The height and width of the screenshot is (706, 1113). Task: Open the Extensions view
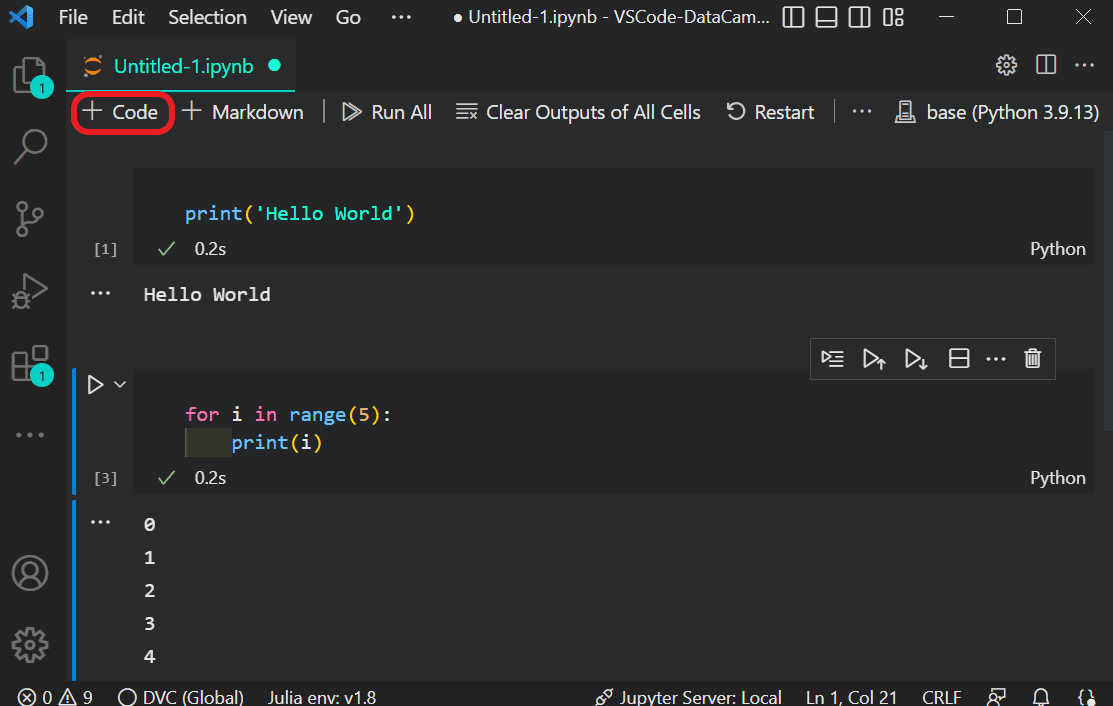click(x=30, y=363)
